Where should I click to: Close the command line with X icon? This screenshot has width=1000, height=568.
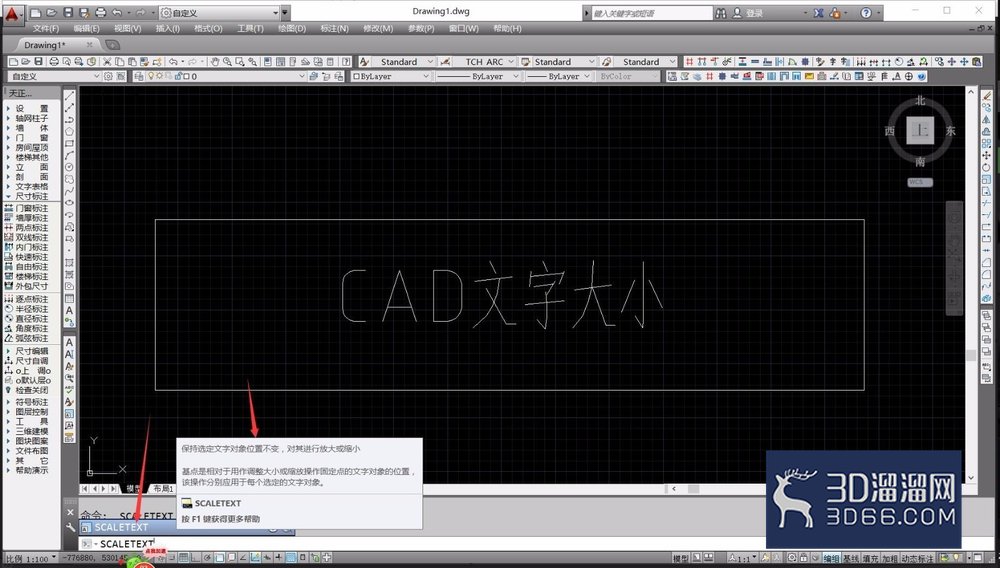70,513
